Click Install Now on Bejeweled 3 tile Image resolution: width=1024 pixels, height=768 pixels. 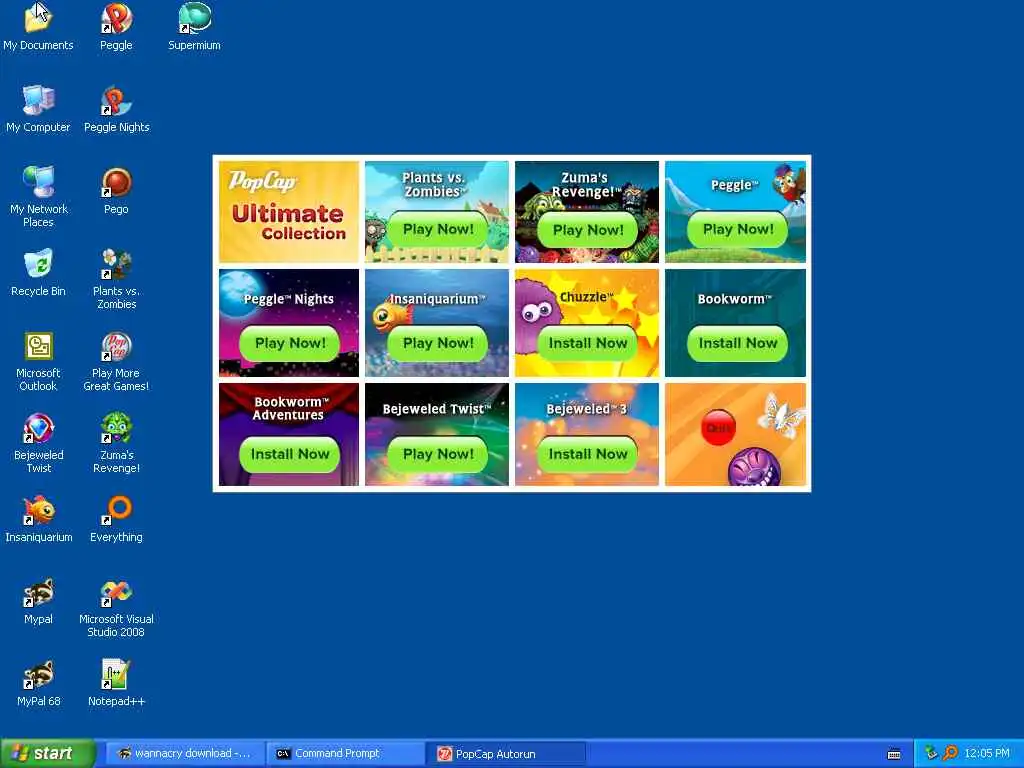[x=588, y=454]
